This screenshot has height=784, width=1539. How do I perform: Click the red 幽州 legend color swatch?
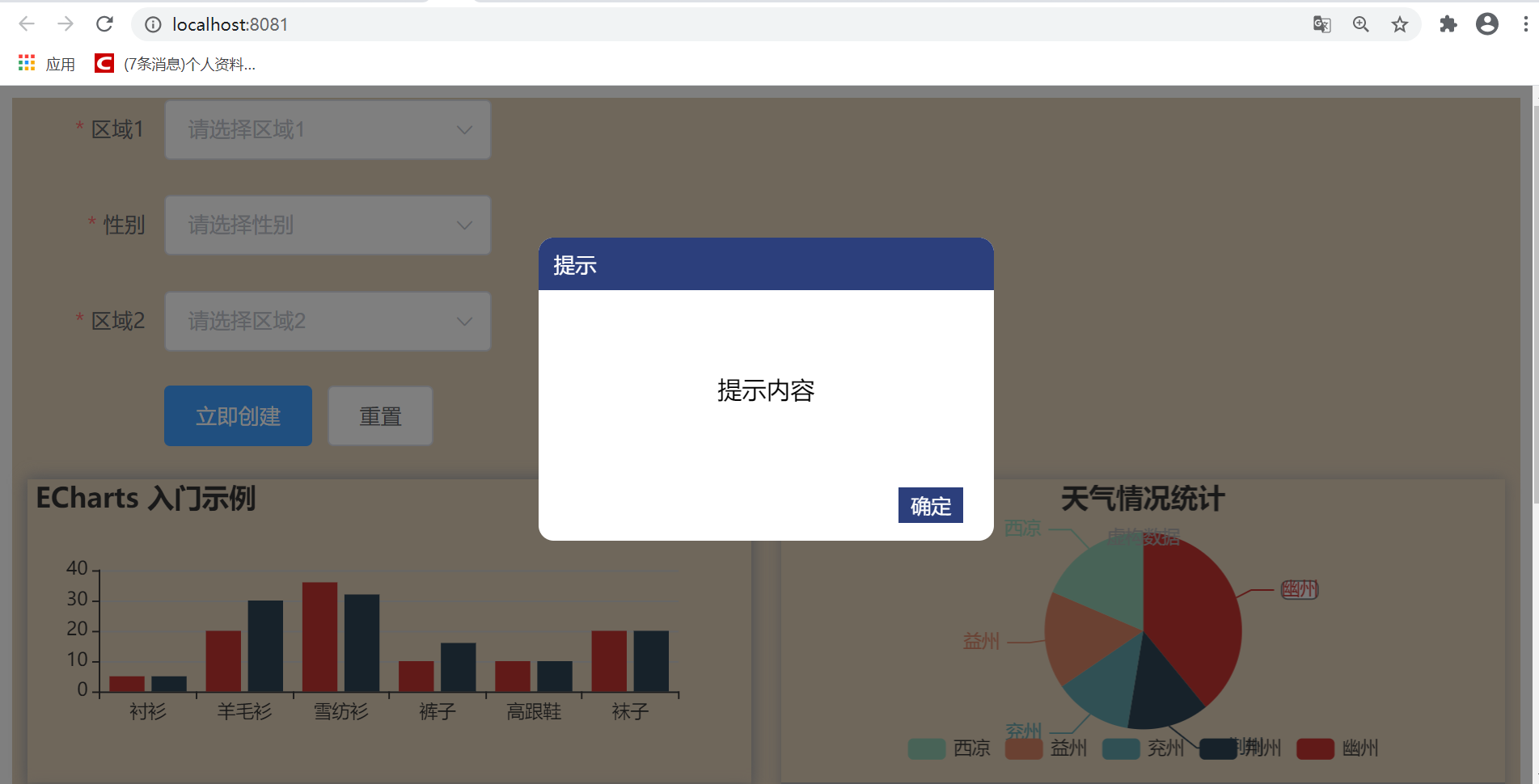(1314, 748)
